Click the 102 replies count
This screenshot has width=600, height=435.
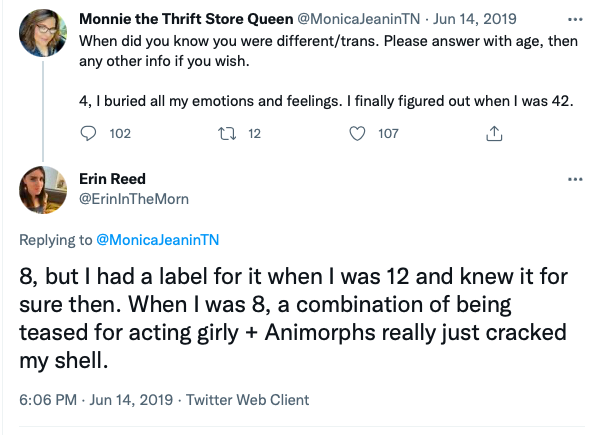(x=120, y=132)
